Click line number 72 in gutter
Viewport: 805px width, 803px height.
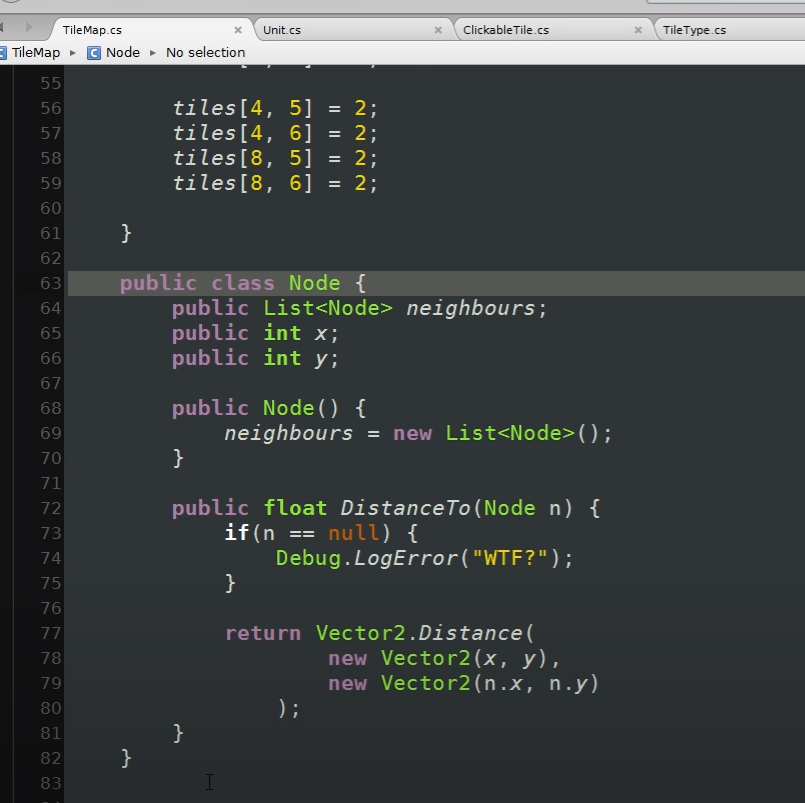tap(50, 508)
